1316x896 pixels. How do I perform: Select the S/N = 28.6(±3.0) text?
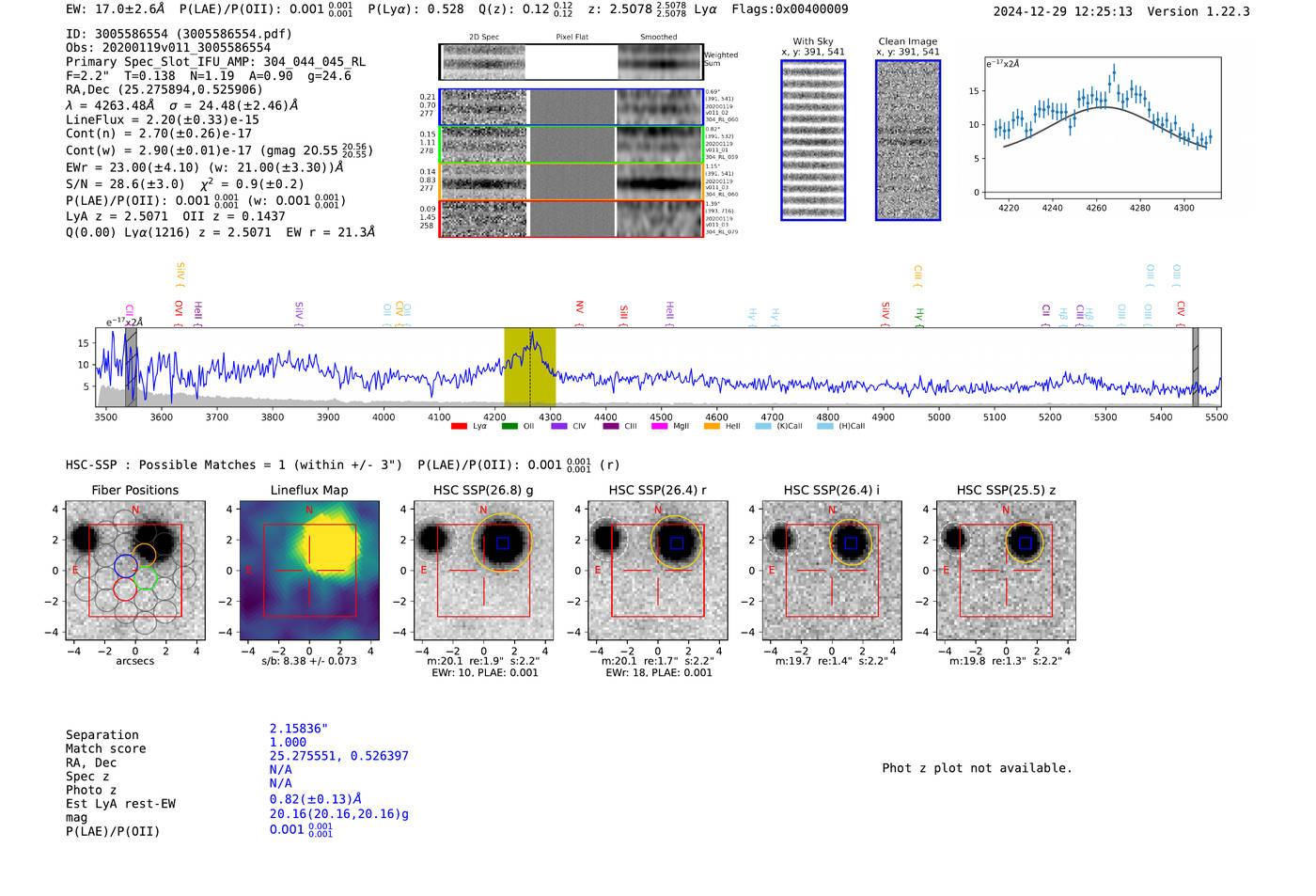point(126,184)
